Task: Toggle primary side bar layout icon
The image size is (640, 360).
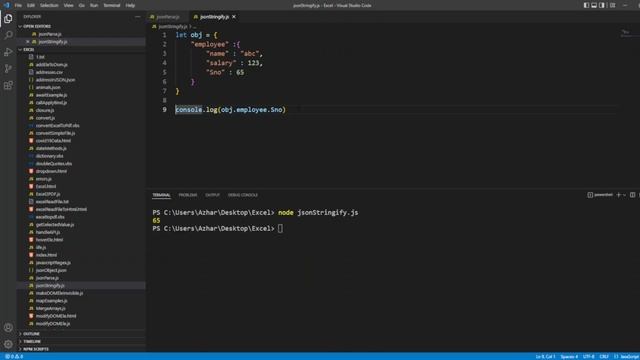Action: [586, 5]
